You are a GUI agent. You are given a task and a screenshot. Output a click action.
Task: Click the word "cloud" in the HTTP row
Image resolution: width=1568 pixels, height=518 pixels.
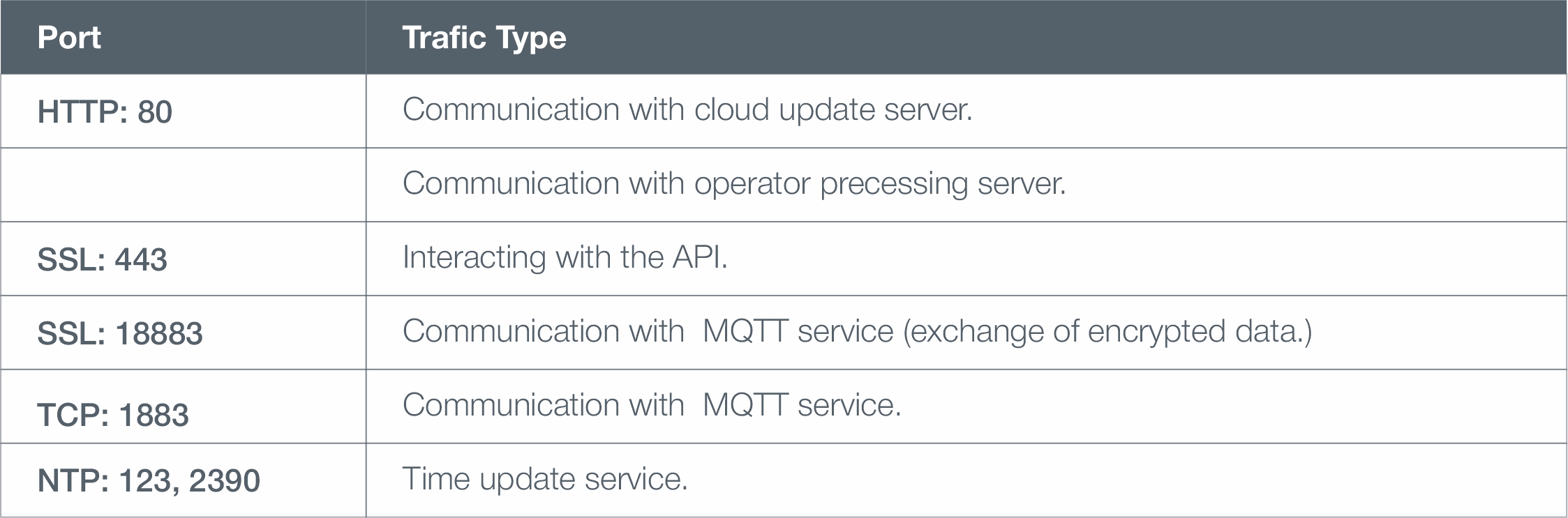pyautogui.click(x=731, y=109)
